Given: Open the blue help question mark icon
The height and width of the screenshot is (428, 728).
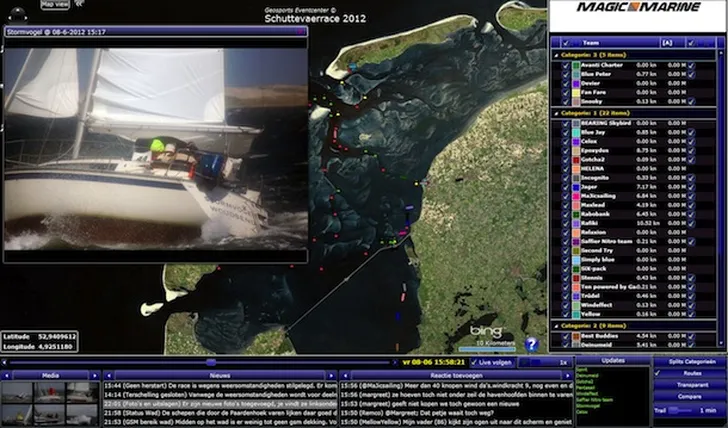Looking at the screenshot, I should (x=531, y=344).
